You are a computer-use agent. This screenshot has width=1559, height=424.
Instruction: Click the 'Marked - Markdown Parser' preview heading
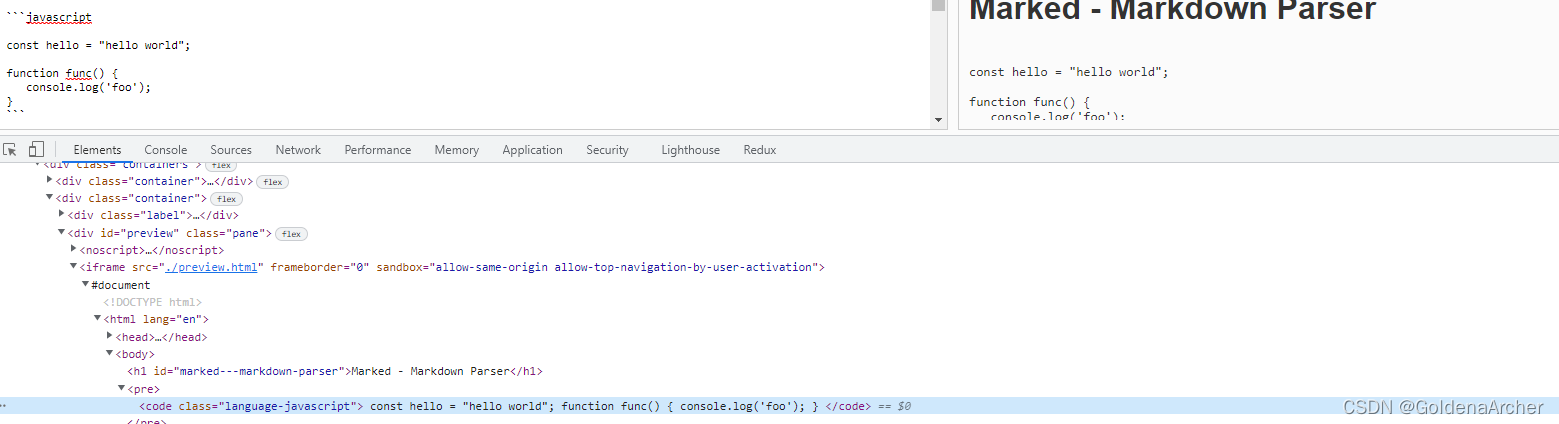click(1173, 11)
